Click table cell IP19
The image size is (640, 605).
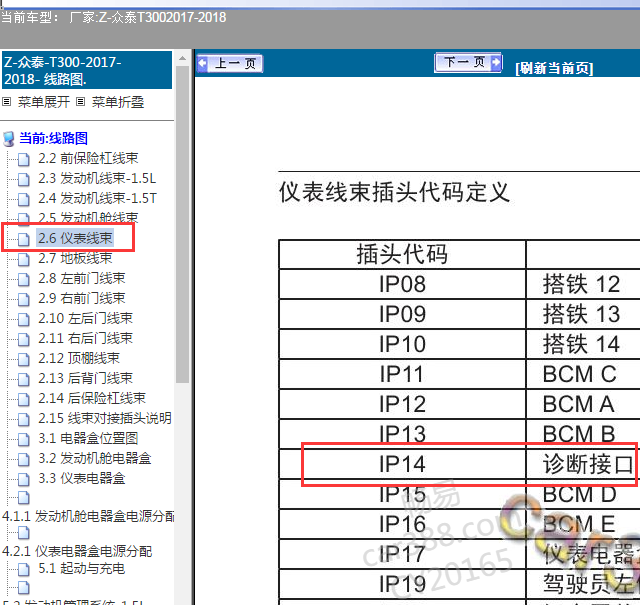(402, 584)
